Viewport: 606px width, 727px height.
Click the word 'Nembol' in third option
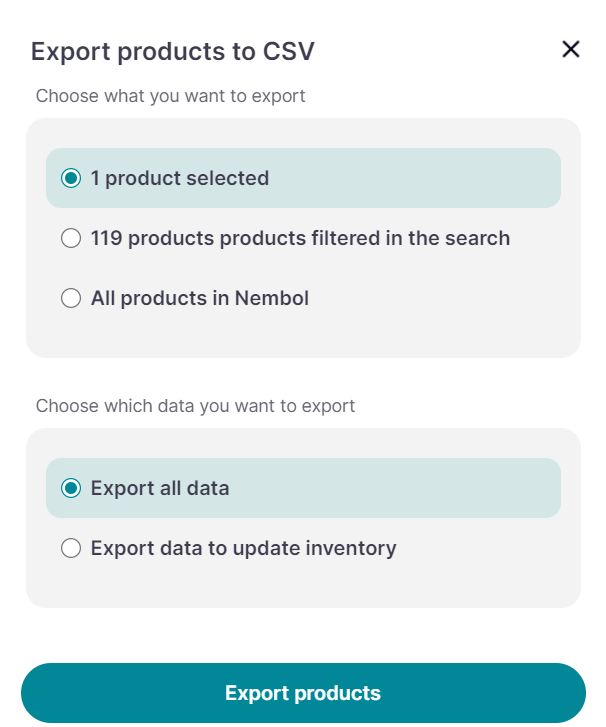[x=272, y=299]
